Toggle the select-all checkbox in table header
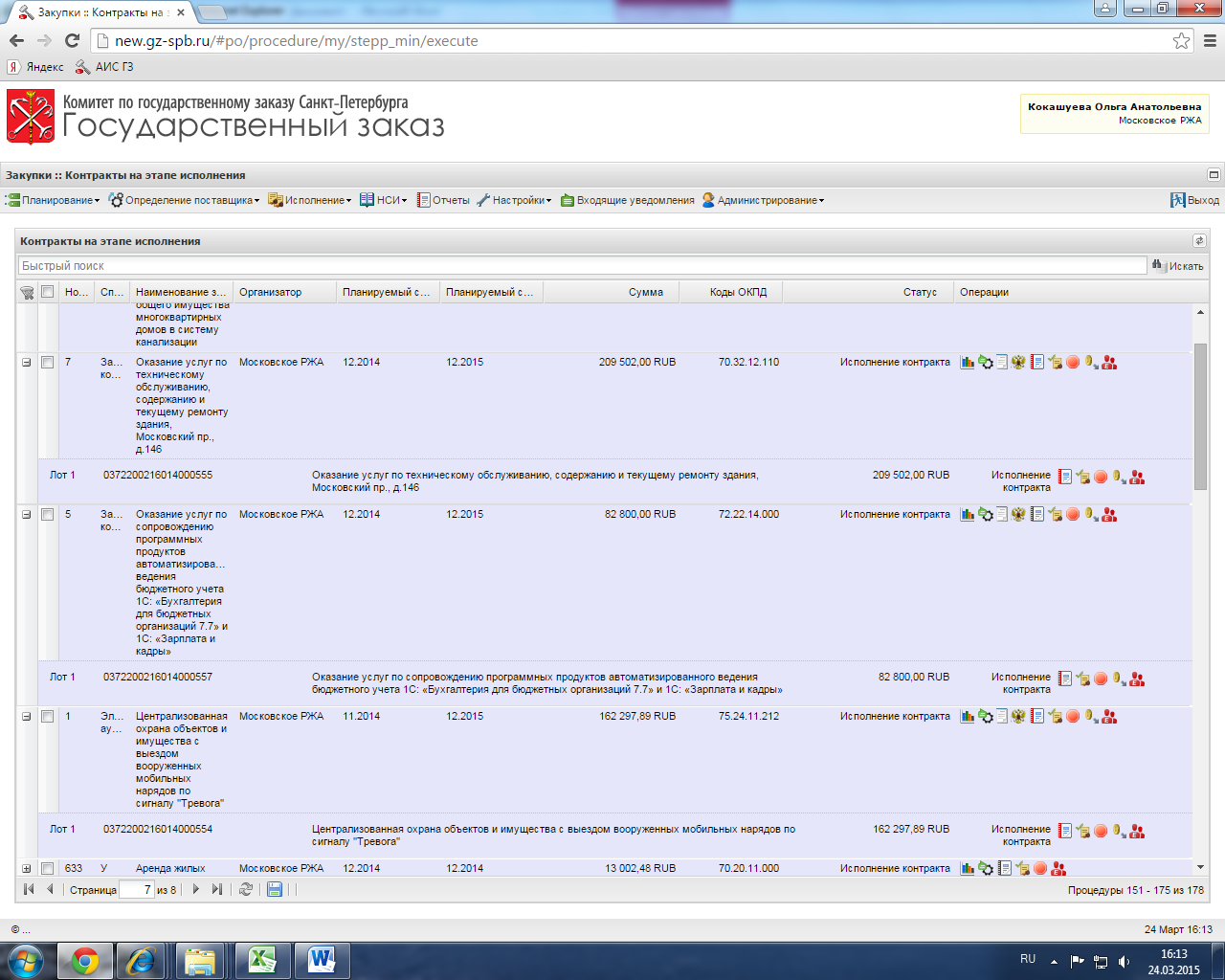The width and height of the screenshot is (1225, 980). (47, 292)
